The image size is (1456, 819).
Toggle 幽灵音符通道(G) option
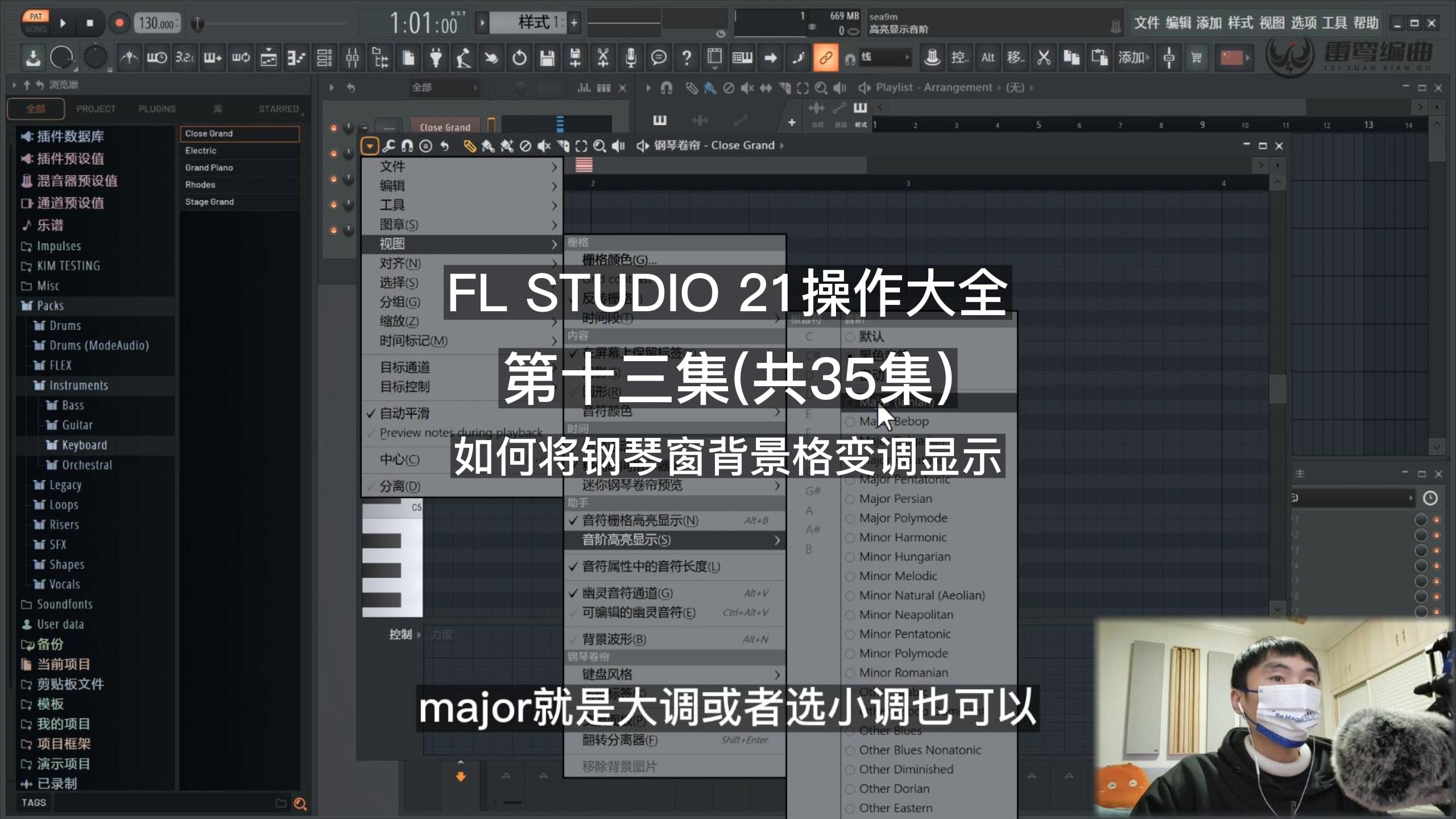675,593
